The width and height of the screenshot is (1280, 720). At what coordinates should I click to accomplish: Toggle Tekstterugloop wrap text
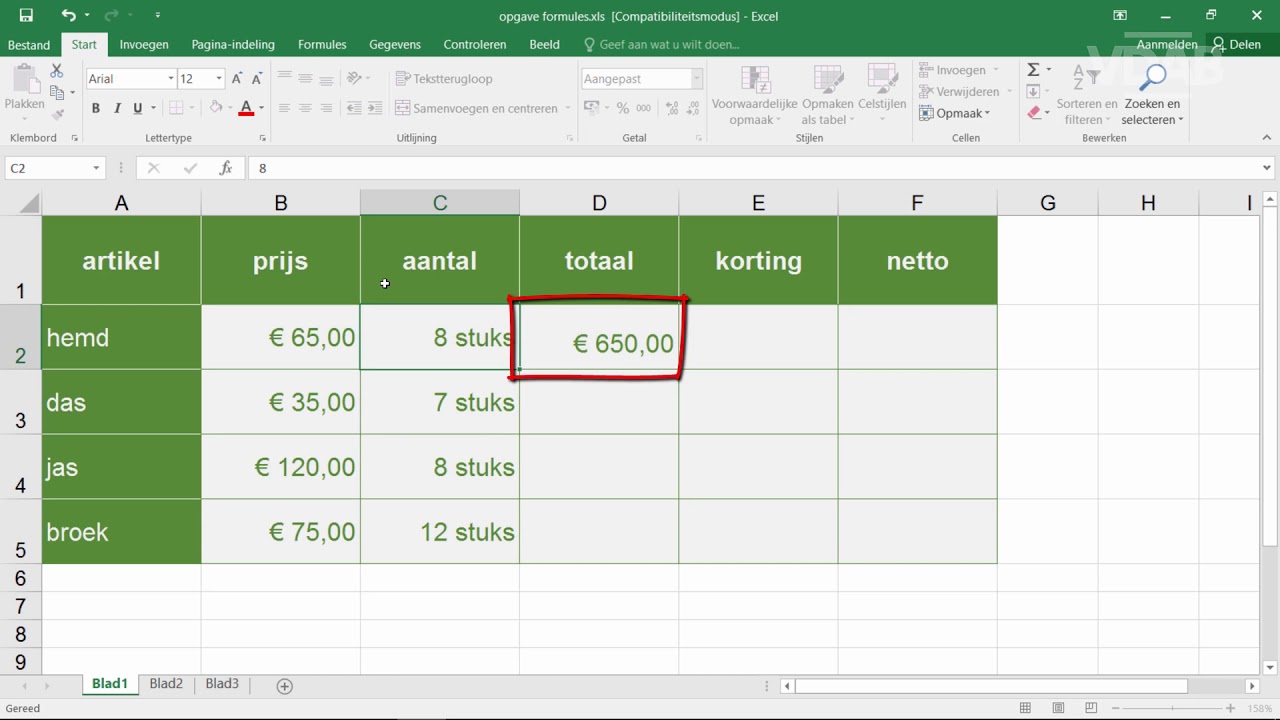coord(445,78)
